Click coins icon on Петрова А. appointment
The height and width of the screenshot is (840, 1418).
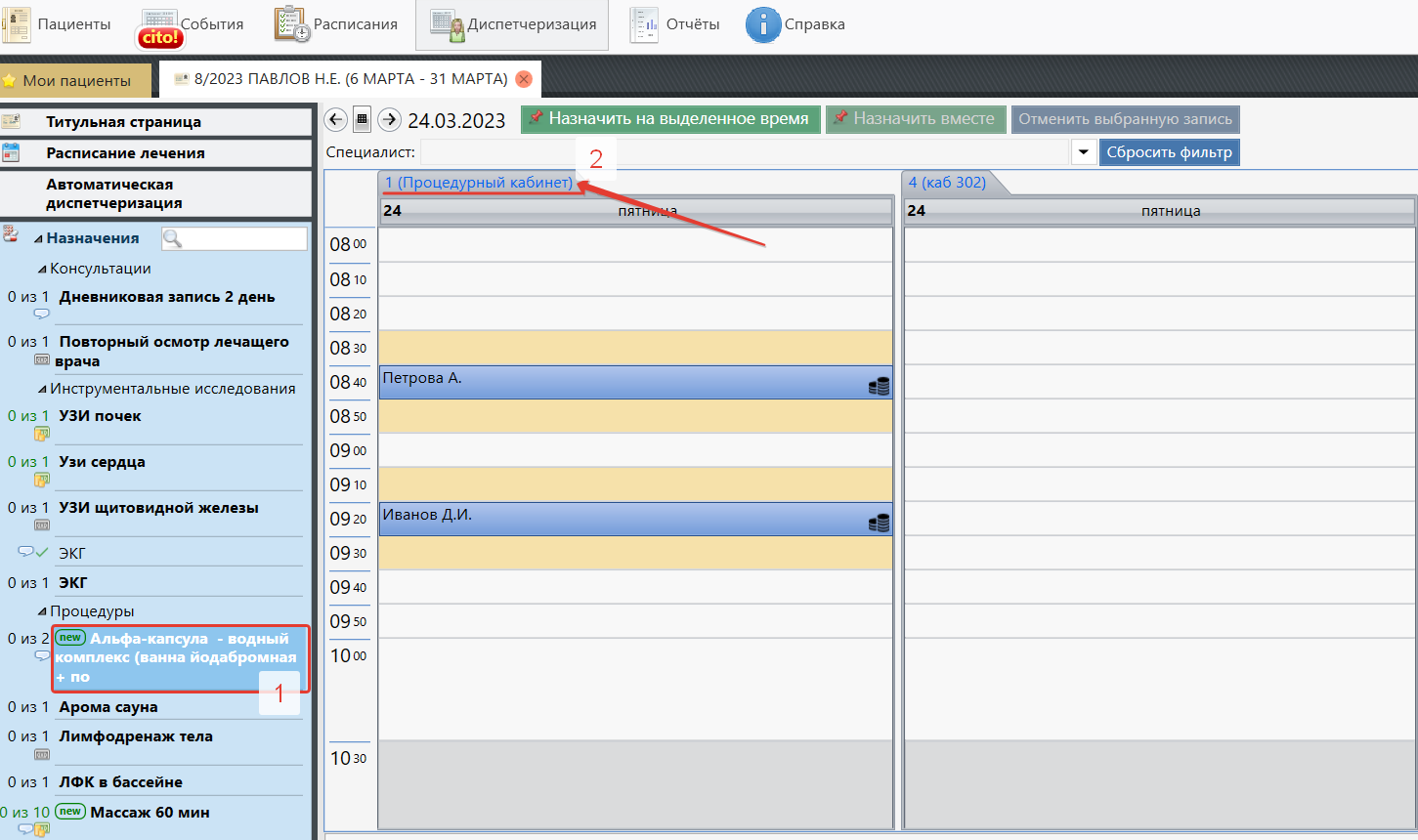tap(879, 386)
